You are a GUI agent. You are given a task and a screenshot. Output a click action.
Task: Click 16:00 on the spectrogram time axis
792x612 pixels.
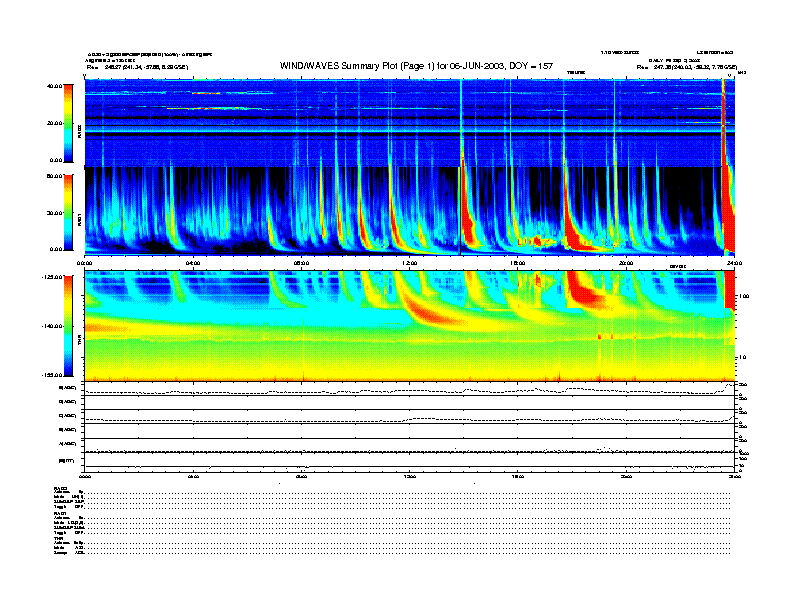coord(518,263)
